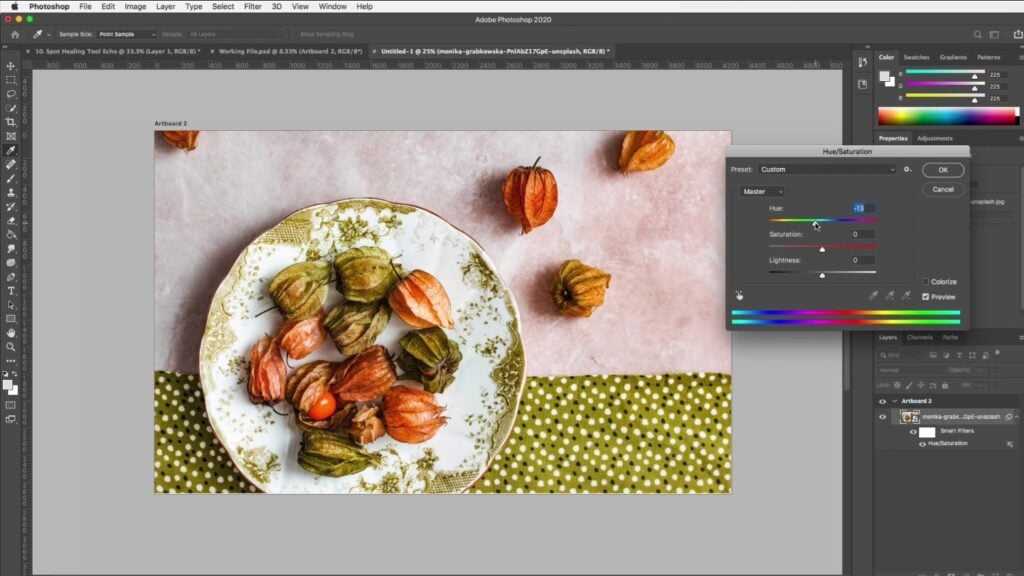This screenshot has width=1024, height=576.
Task: Cancel the Hue/Saturation dialog
Action: (941, 189)
